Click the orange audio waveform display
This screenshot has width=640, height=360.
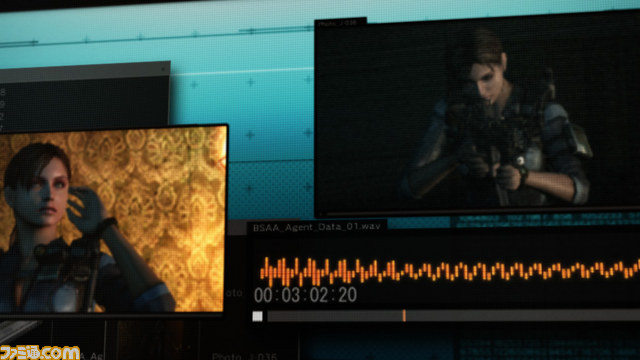pos(450,271)
